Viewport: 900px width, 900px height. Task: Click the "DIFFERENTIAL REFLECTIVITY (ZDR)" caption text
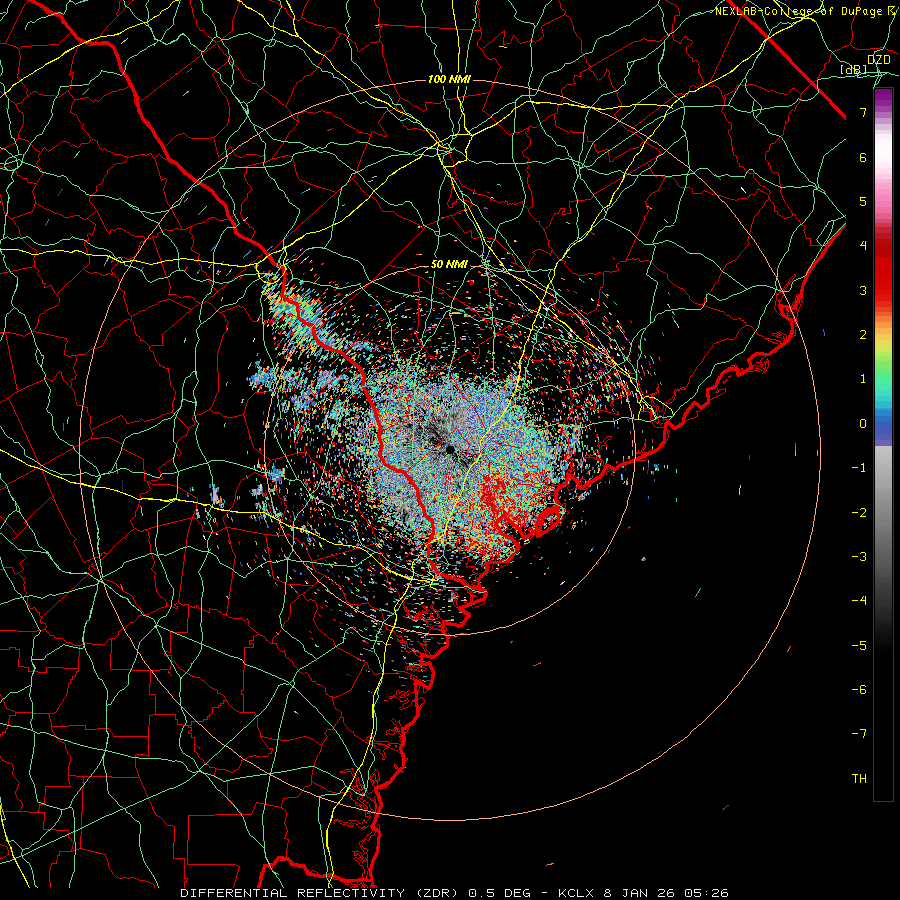321,893
